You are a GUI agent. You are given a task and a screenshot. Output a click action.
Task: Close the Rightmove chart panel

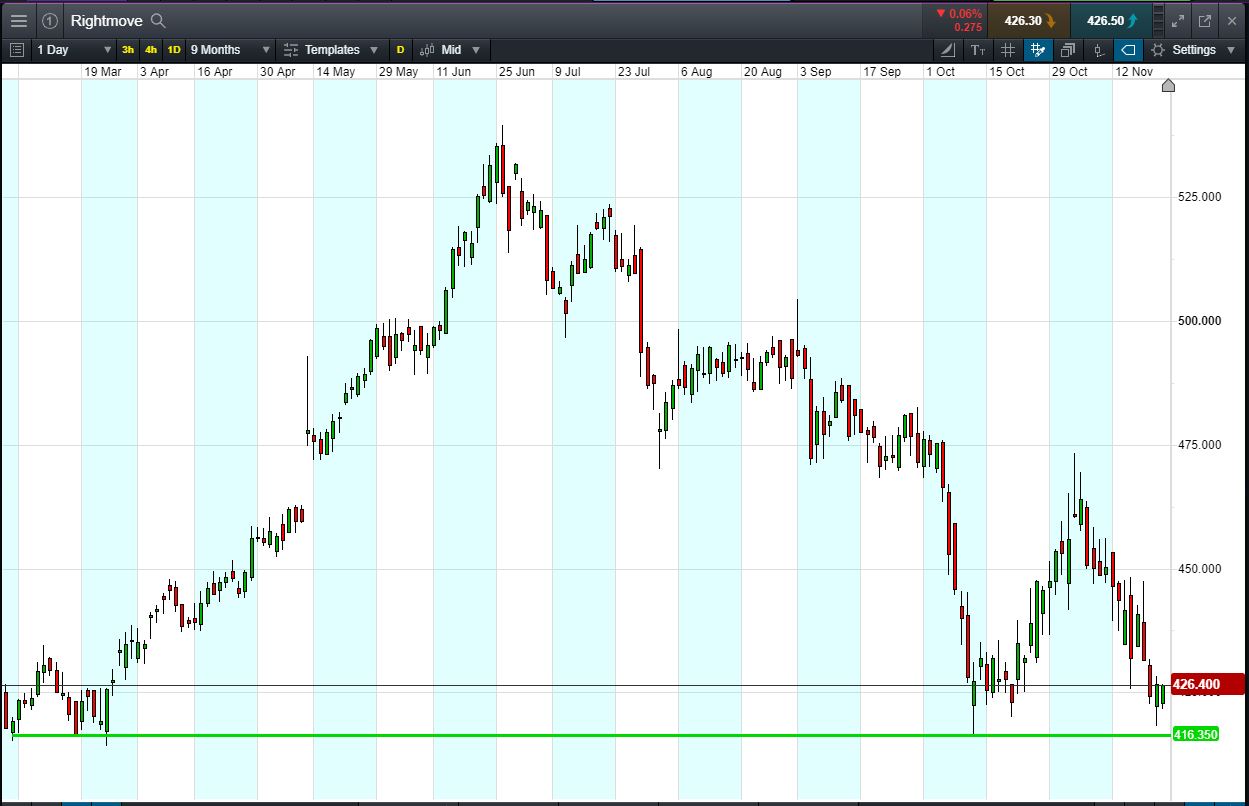coord(1232,20)
